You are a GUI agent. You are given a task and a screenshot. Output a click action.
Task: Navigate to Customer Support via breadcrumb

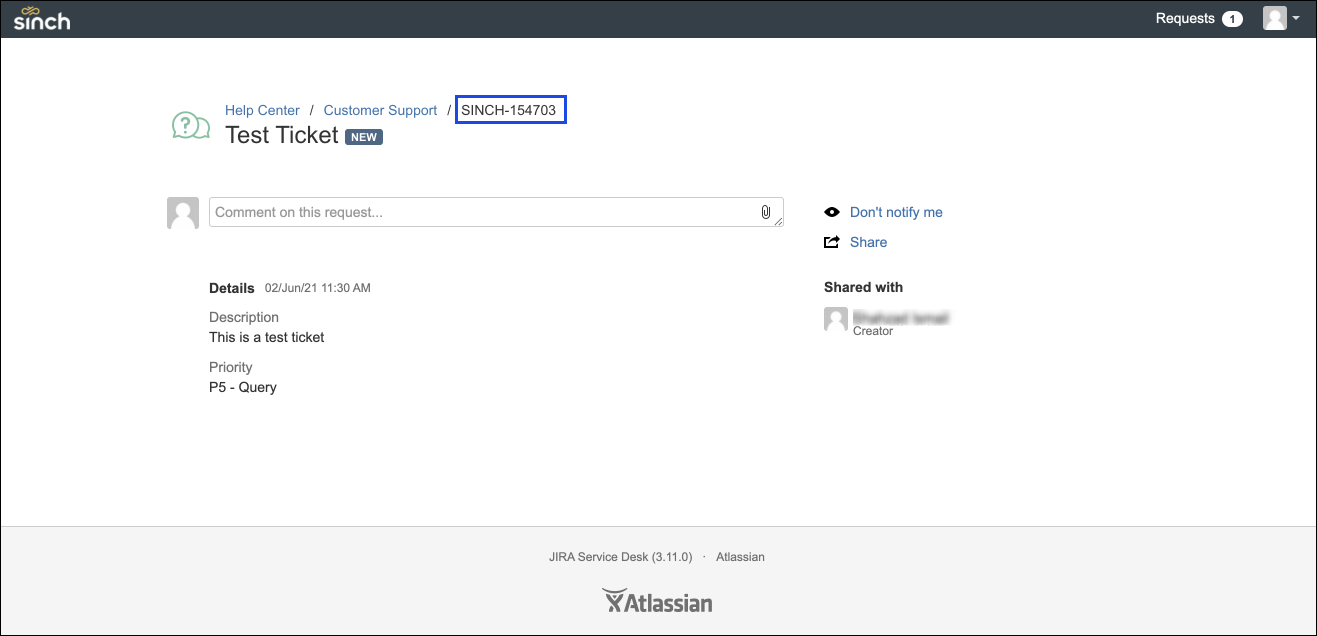pyautogui.click(x=380, y=109)
